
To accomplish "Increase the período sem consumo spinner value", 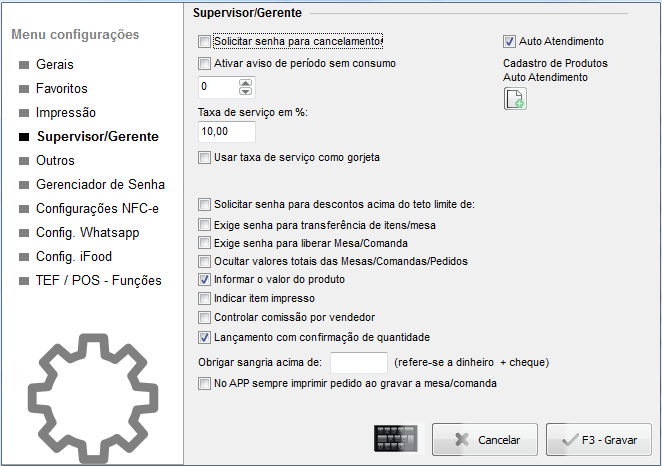I will coord(245,83).
